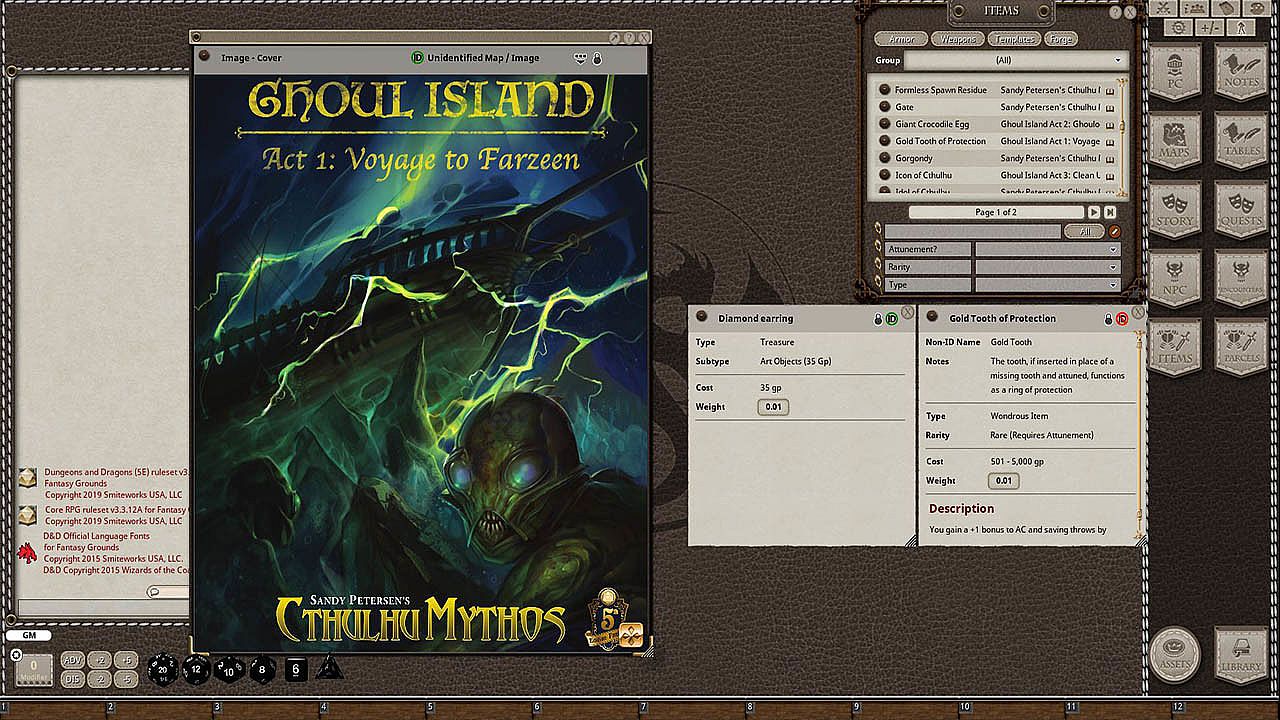Open the Quests sidebar button
Image resolution: width=1280 pixels, height=720 pixels.
(x=1241, y=210)
